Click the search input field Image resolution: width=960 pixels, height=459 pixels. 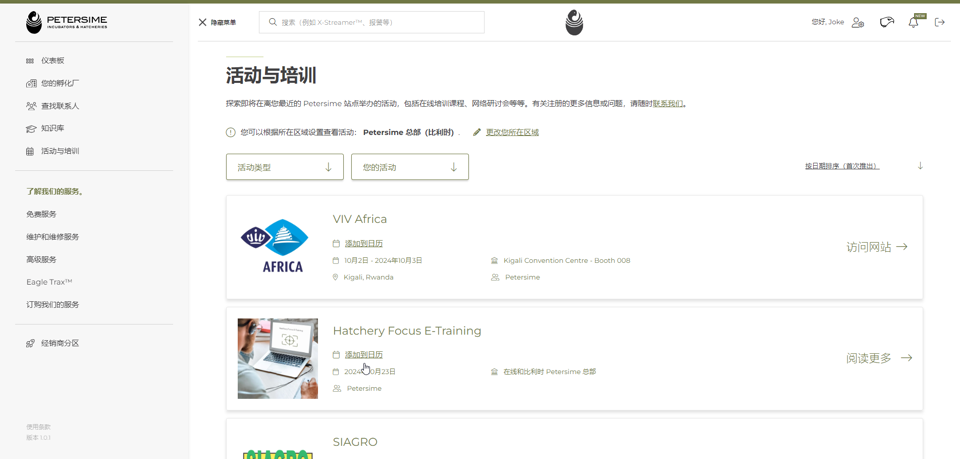380,22
